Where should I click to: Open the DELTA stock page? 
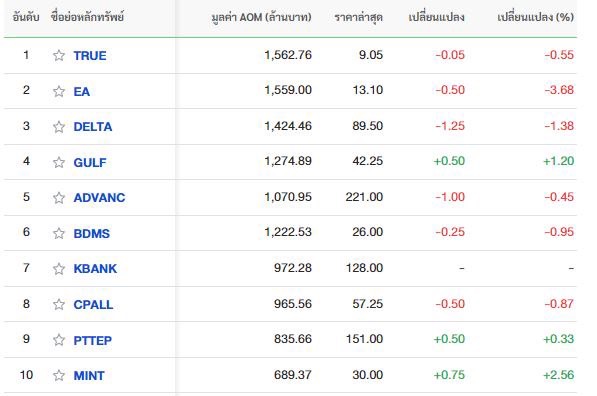click(93, 127)
